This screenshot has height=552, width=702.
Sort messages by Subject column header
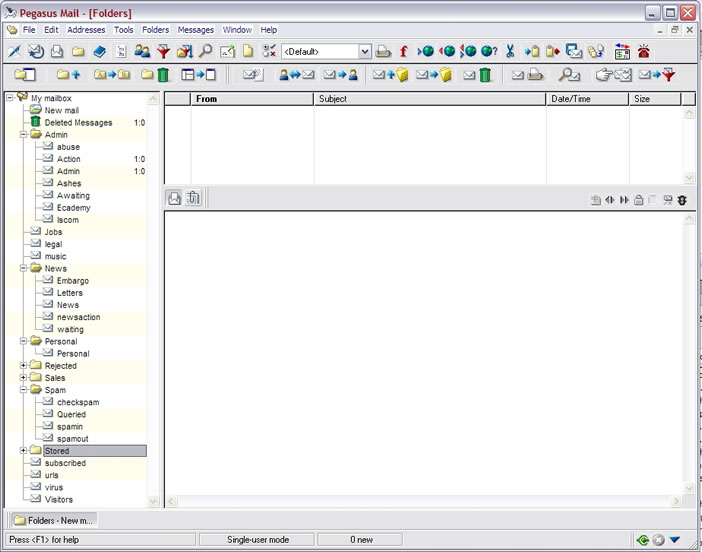pos(430,99)
